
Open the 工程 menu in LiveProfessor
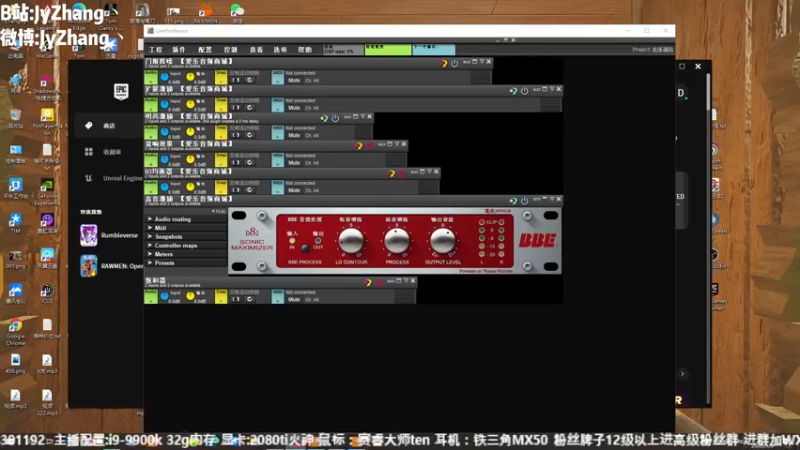[x=156, y=49]
